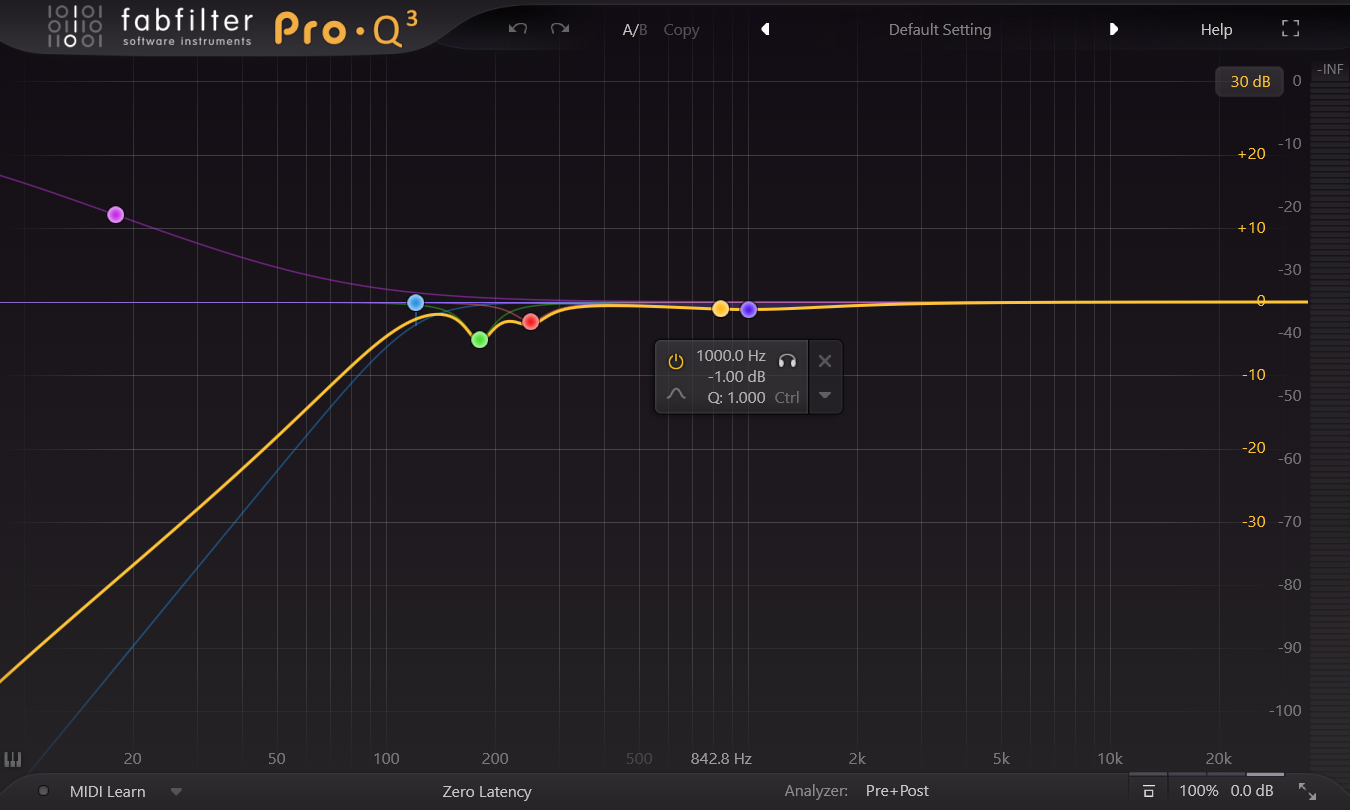Screen dimensions: 1350x810
Task: Select the blue high-pass band node
Action: coord(416,302)
